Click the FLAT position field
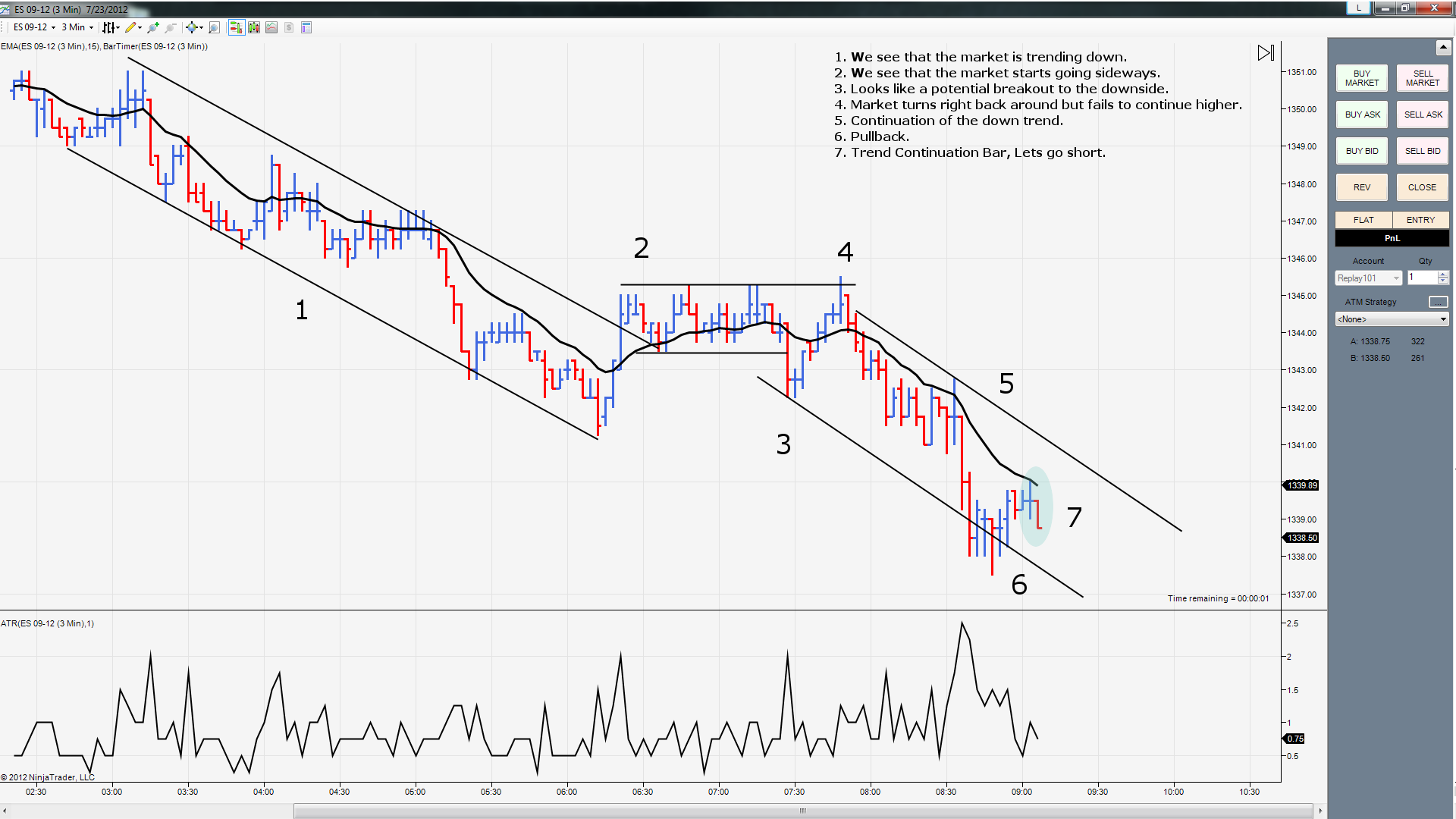The image size is (1456, 819). (x=1363, y=220)
